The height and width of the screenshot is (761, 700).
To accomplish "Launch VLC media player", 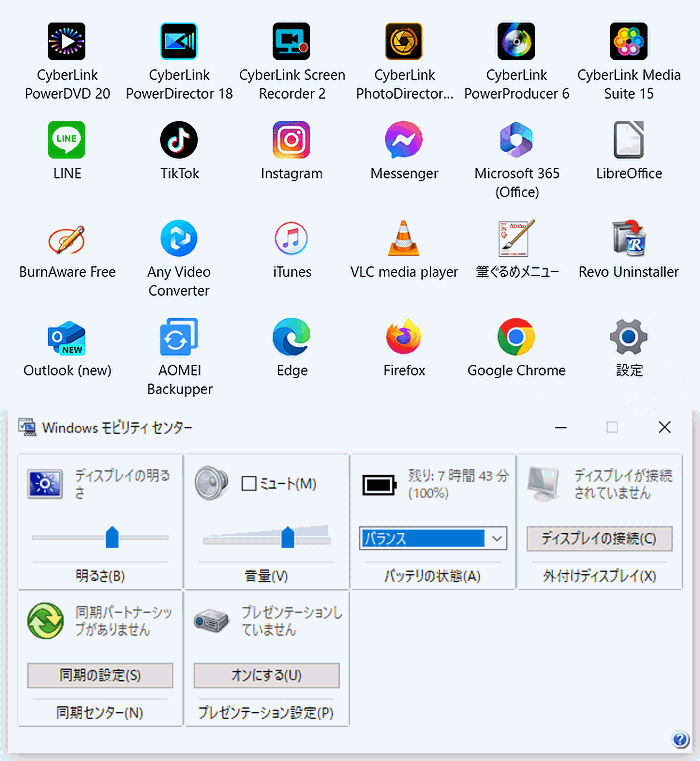I will point(404,239).
